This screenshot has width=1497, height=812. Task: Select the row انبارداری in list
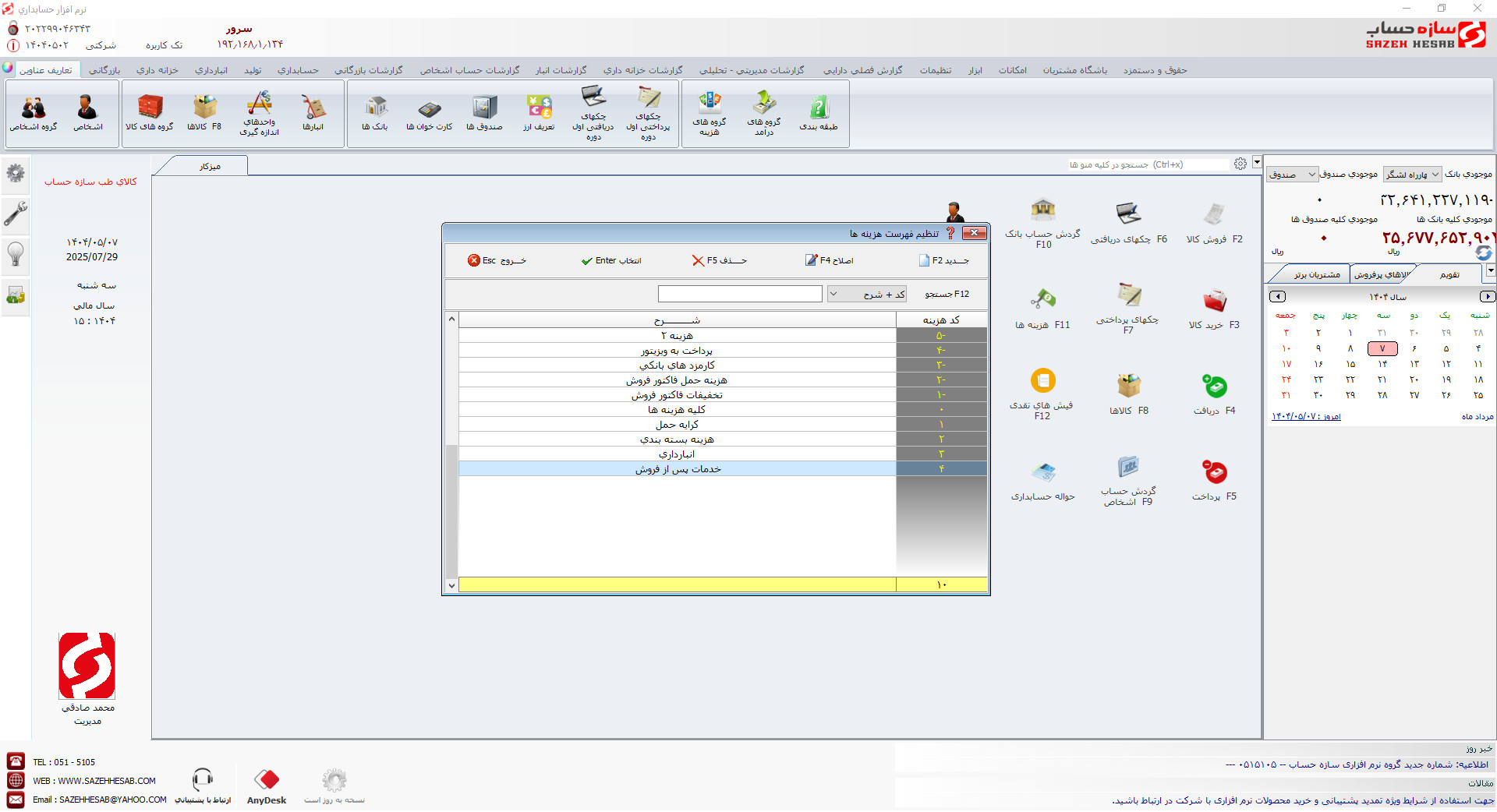coord(723,454)
